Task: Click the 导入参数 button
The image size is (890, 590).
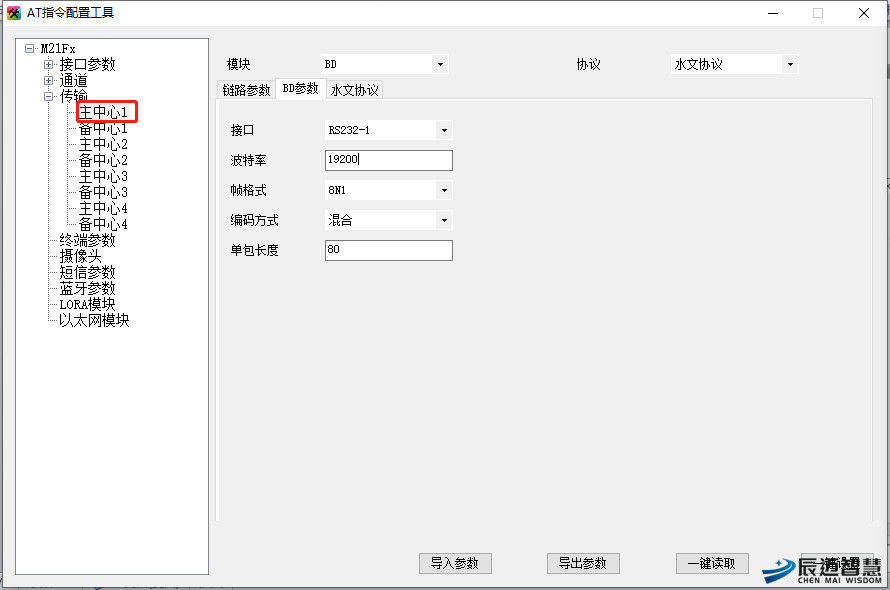Action: pyautogui.click(x=455, y=563)
